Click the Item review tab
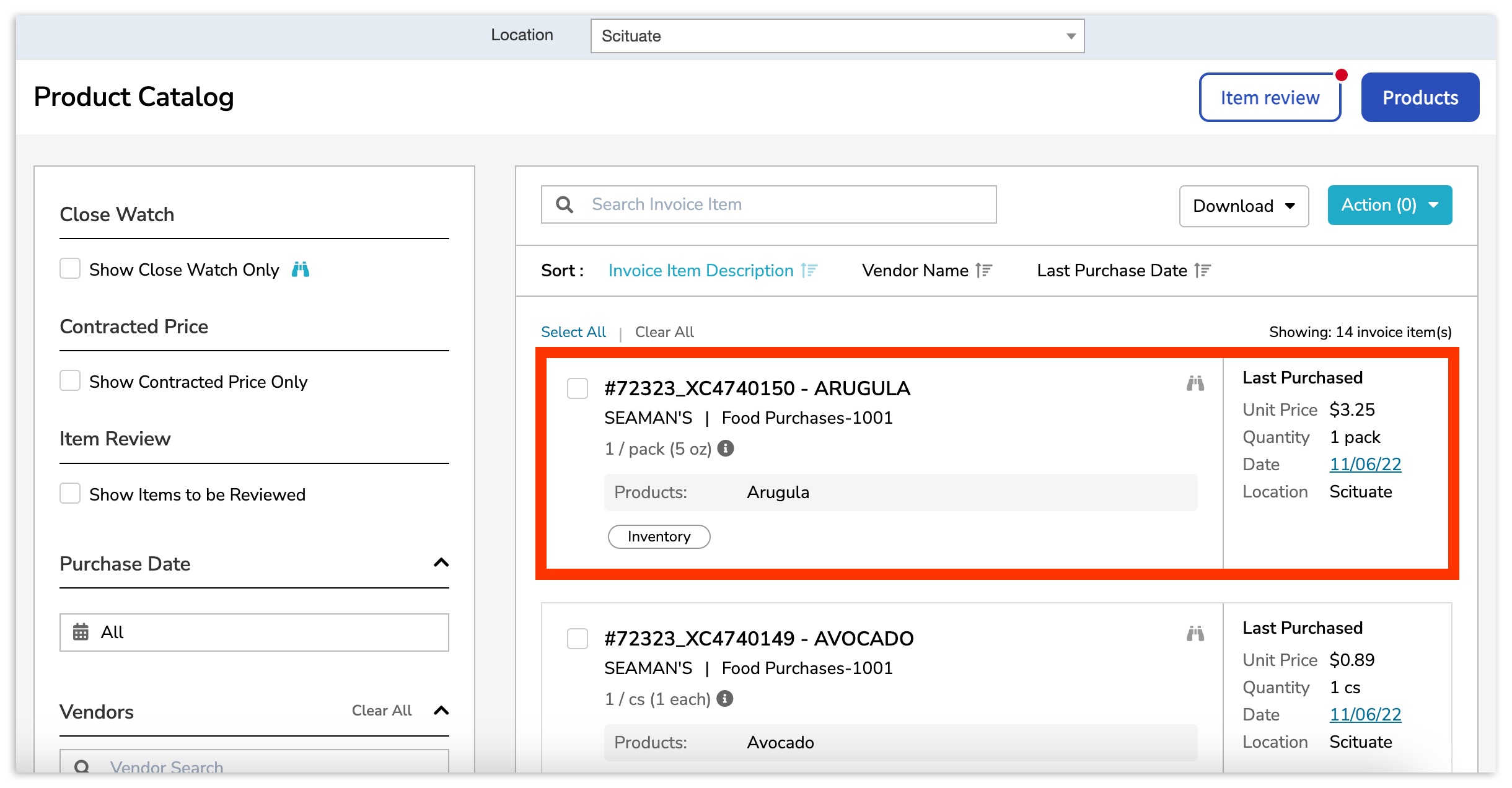The image size is (1512, 788). (x=1269, y=97)
